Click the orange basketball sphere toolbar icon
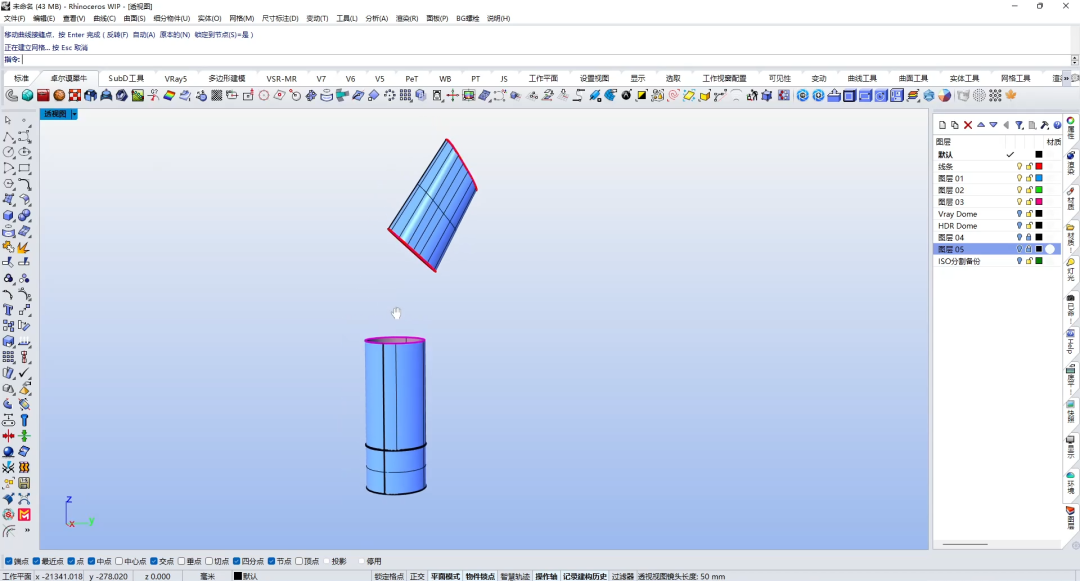The width and height of the screenshot is (1080, 581). click(x=59, y=96)
